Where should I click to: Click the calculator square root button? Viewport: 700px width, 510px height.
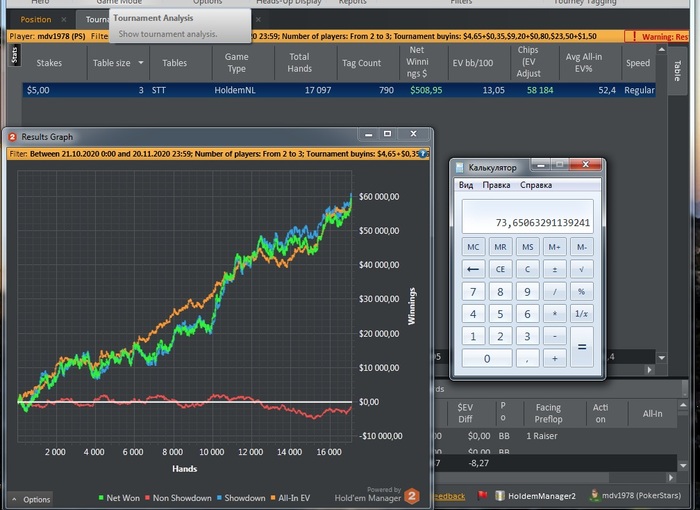pos(582,269)
